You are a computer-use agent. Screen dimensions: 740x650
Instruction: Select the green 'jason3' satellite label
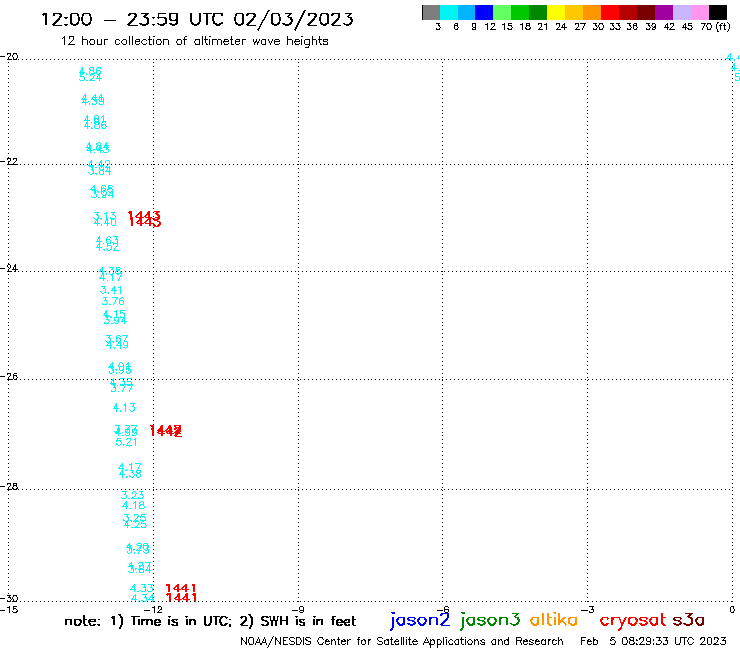pyautogui.click(x=490, y=620)
